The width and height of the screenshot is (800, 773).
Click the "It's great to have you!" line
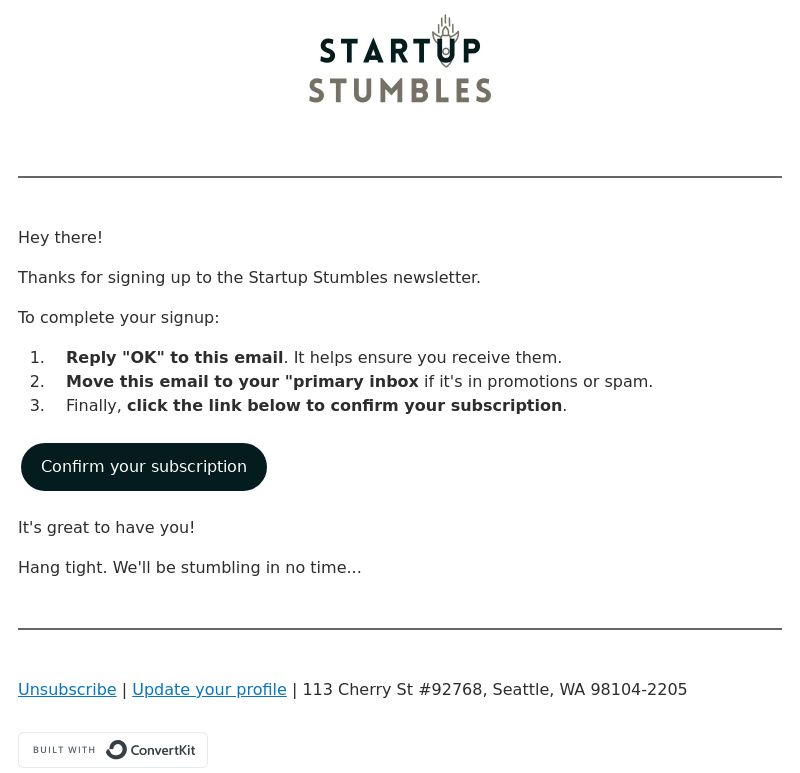point(106,527)
